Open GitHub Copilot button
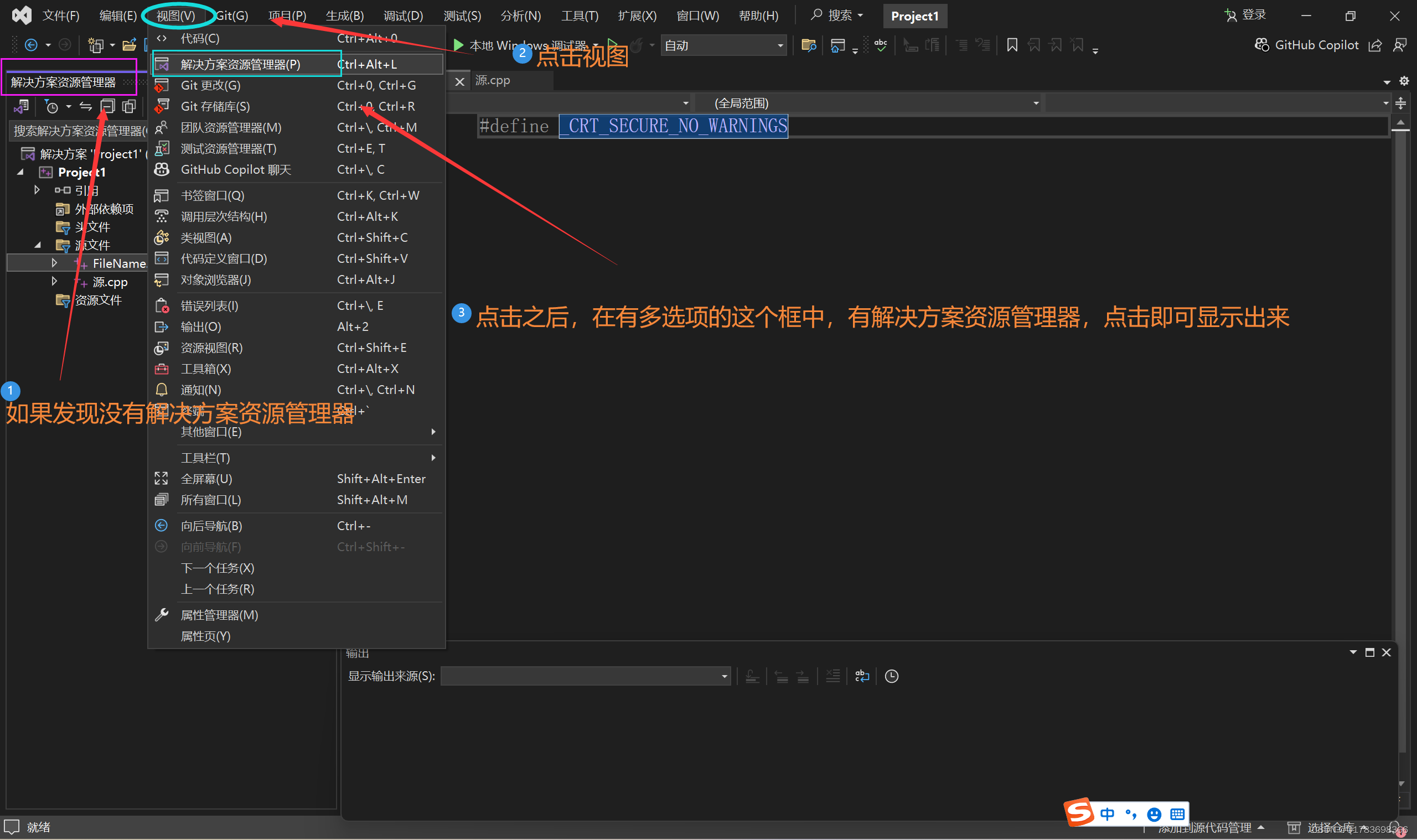 point(1306,45)
